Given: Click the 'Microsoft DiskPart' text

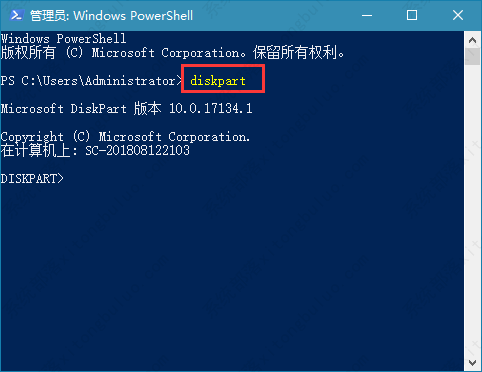Looking at the screenshot, I should [x=64, y=109].
